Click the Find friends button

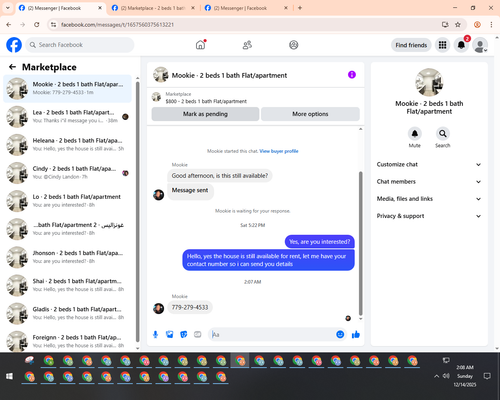coord(411,45)
